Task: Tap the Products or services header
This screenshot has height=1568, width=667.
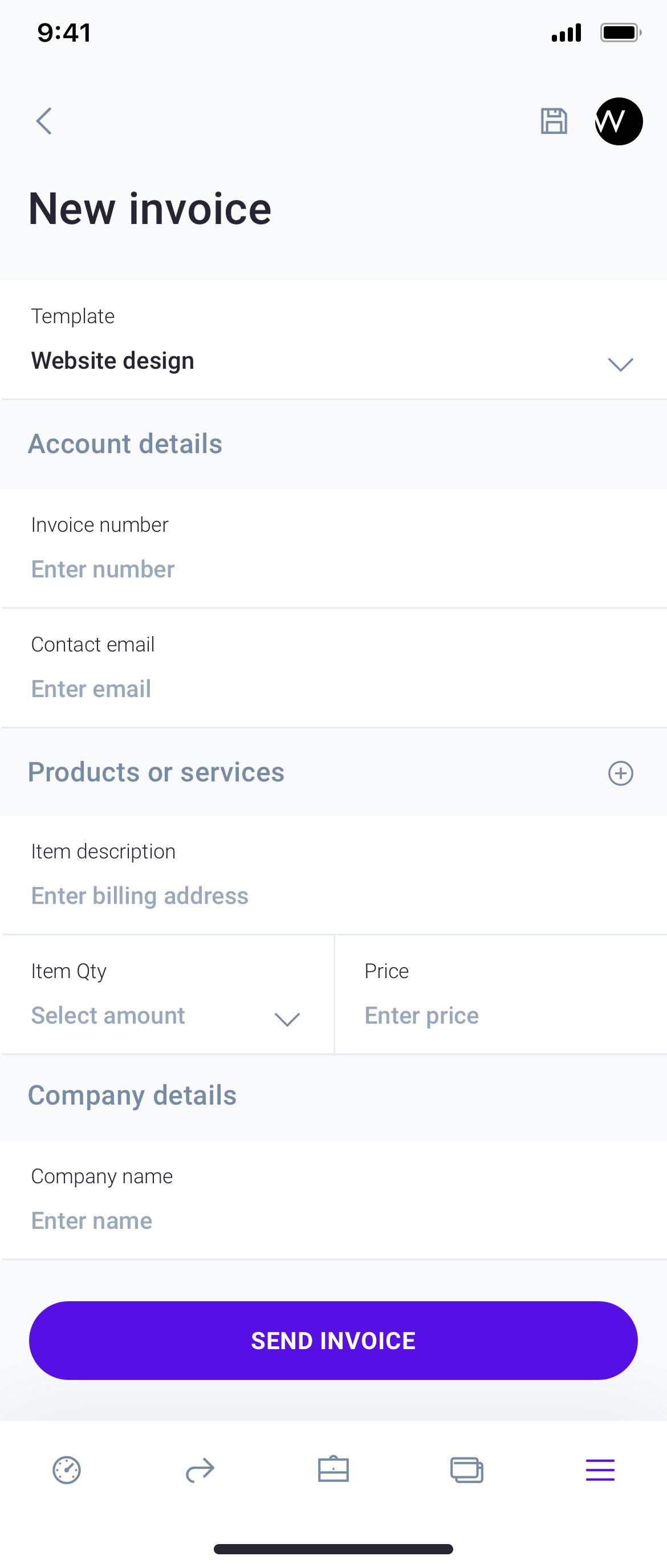Action: [156, 772]
